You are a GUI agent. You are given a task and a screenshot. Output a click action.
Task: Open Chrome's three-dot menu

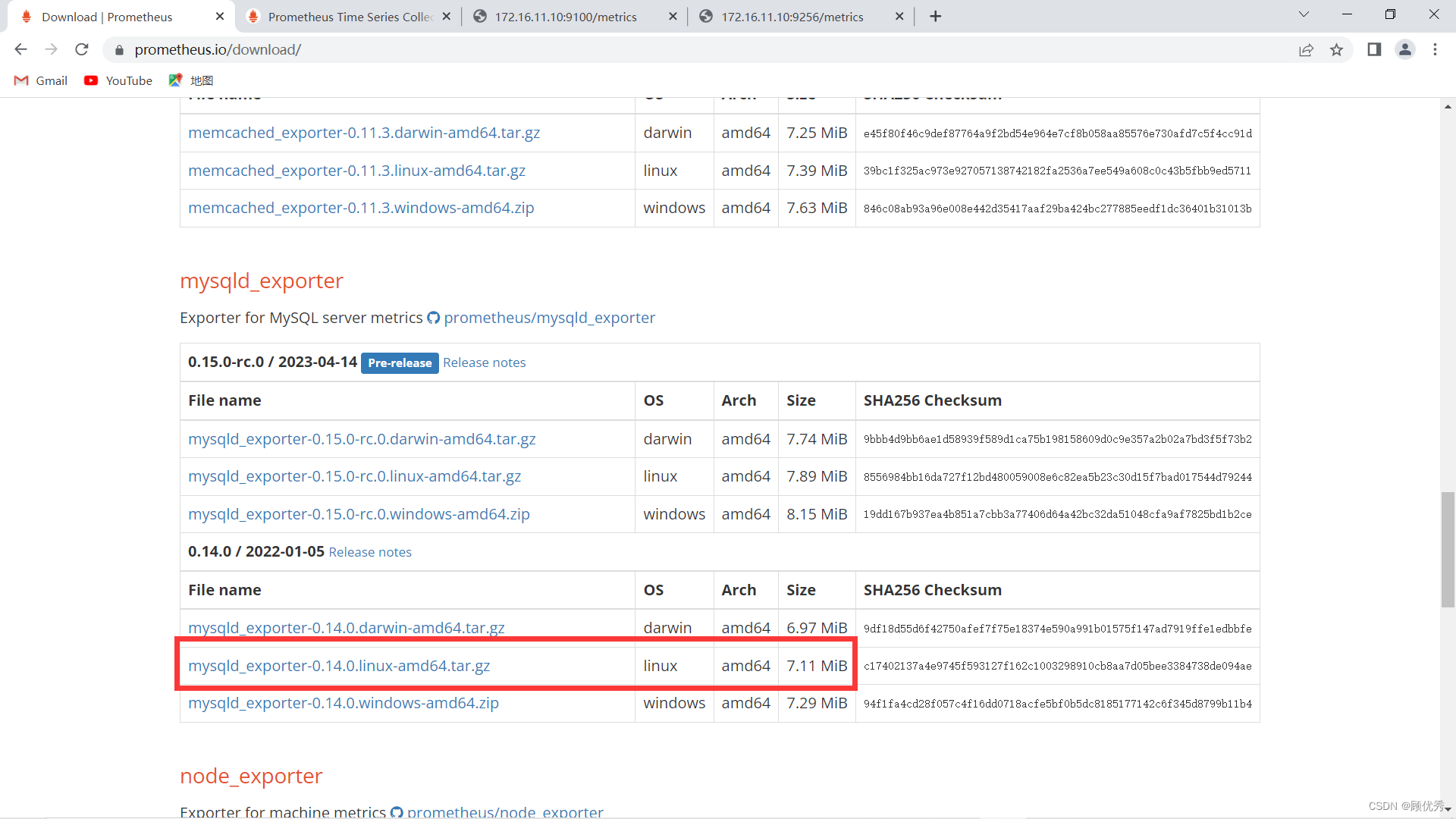pyautogui.click(x=1435, y=49)
